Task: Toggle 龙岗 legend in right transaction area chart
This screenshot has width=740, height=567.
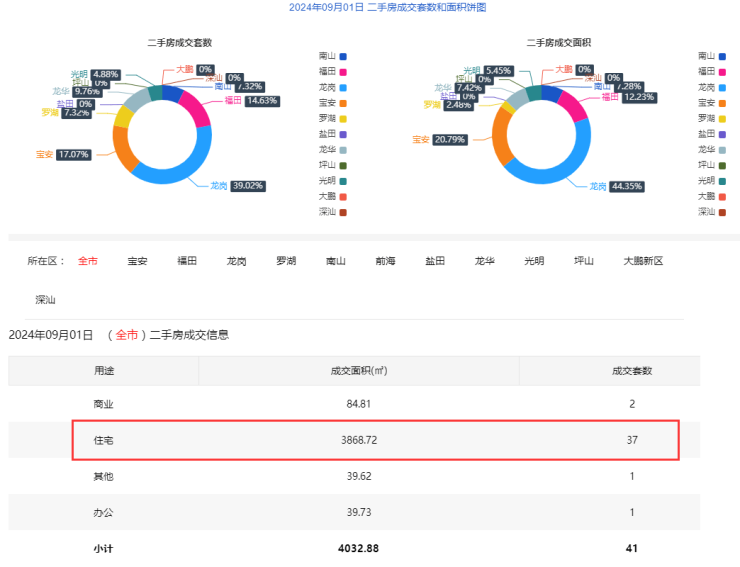Action: coord(712,87)
